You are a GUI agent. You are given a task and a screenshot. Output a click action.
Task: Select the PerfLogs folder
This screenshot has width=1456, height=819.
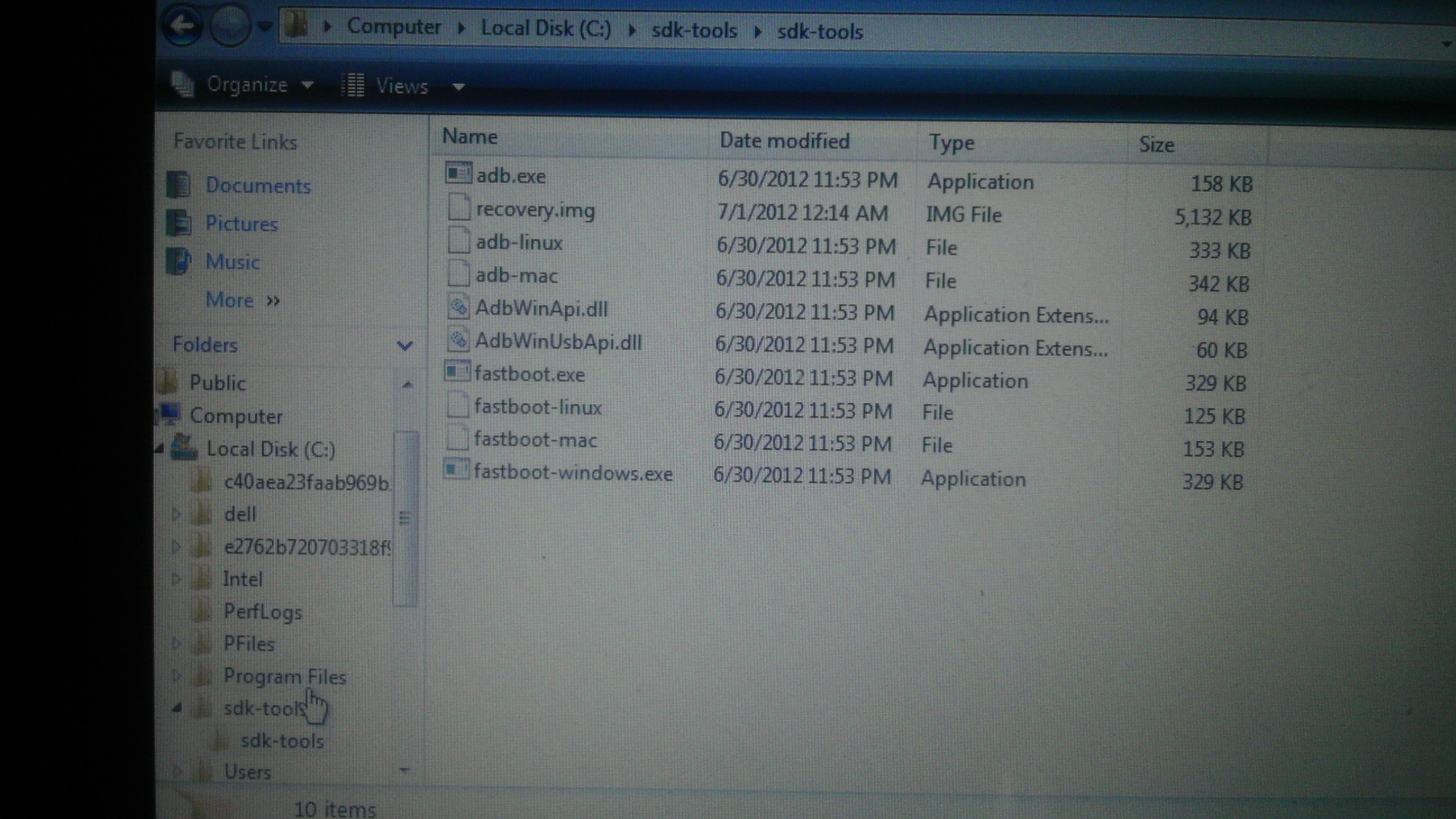pyautogui.click(x=263, y=612)
